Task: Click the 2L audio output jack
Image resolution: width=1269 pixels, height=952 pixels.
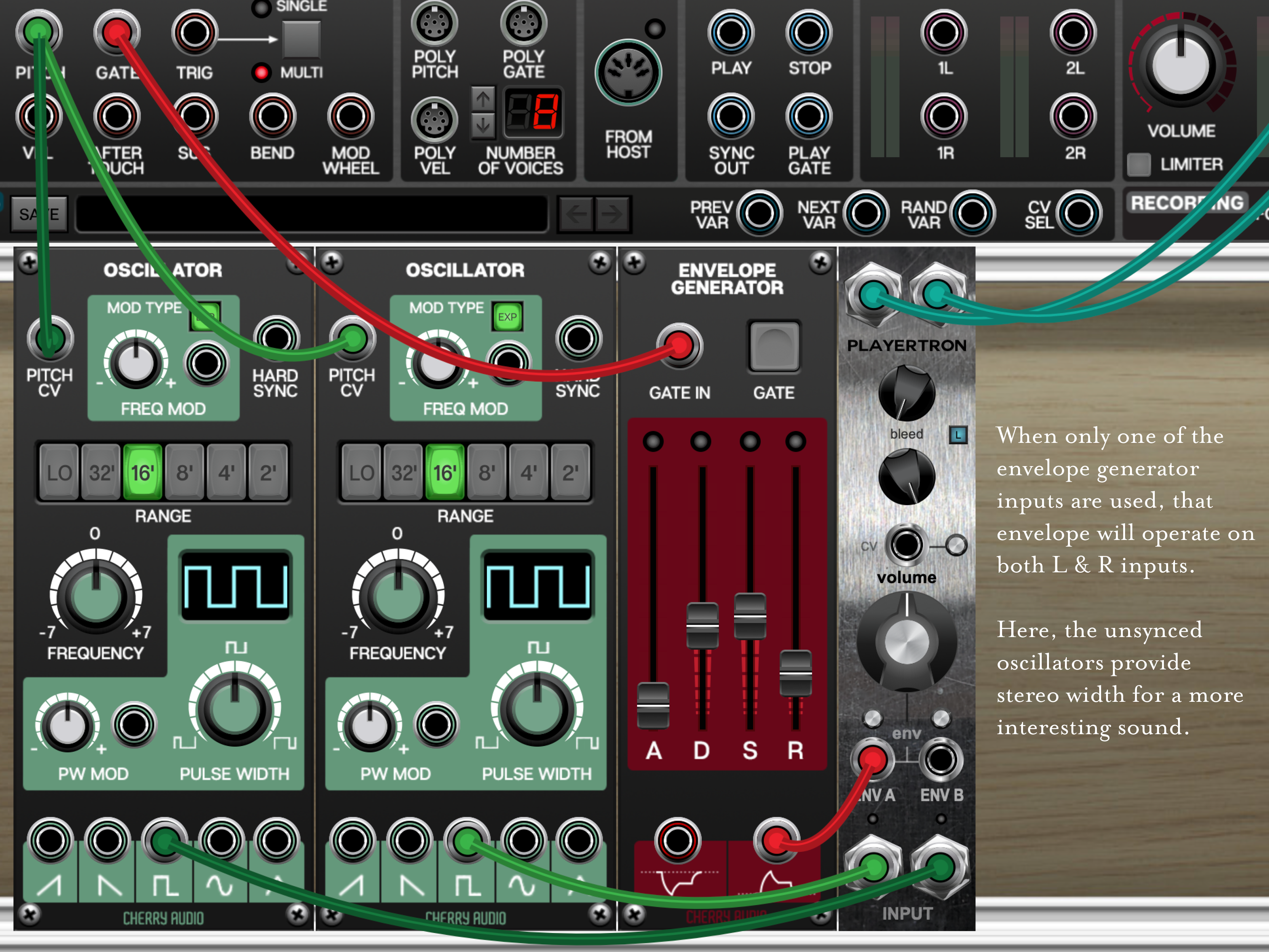Action: click(1073, 33)
